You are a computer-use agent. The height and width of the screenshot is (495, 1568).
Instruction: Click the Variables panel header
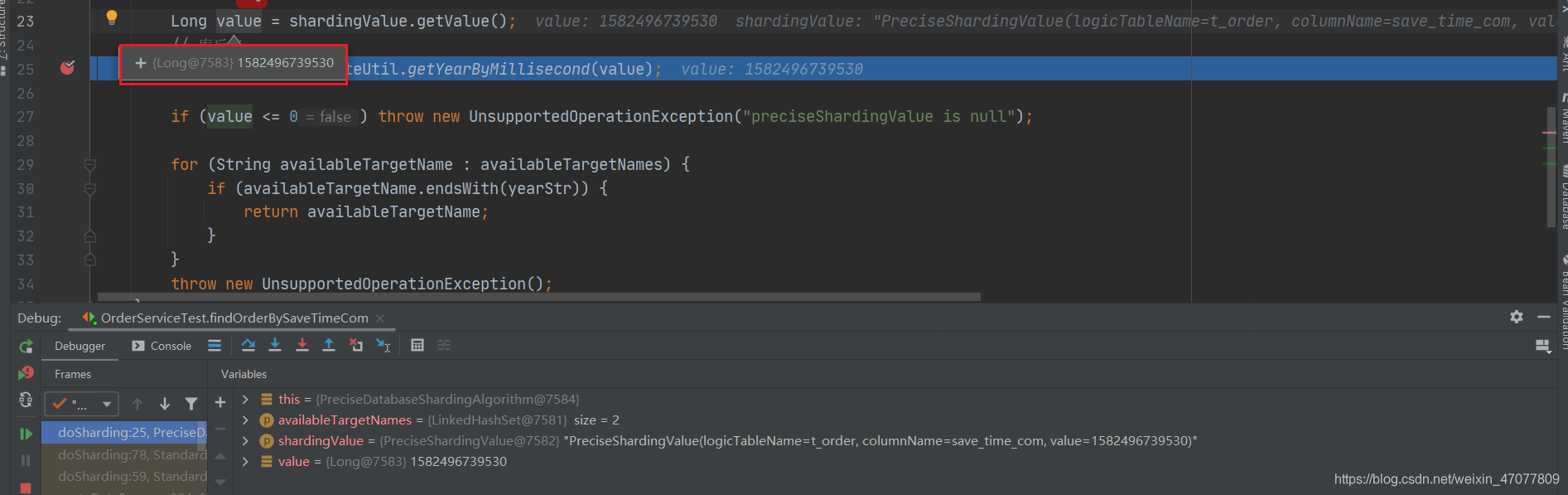(x=244, y=375)
